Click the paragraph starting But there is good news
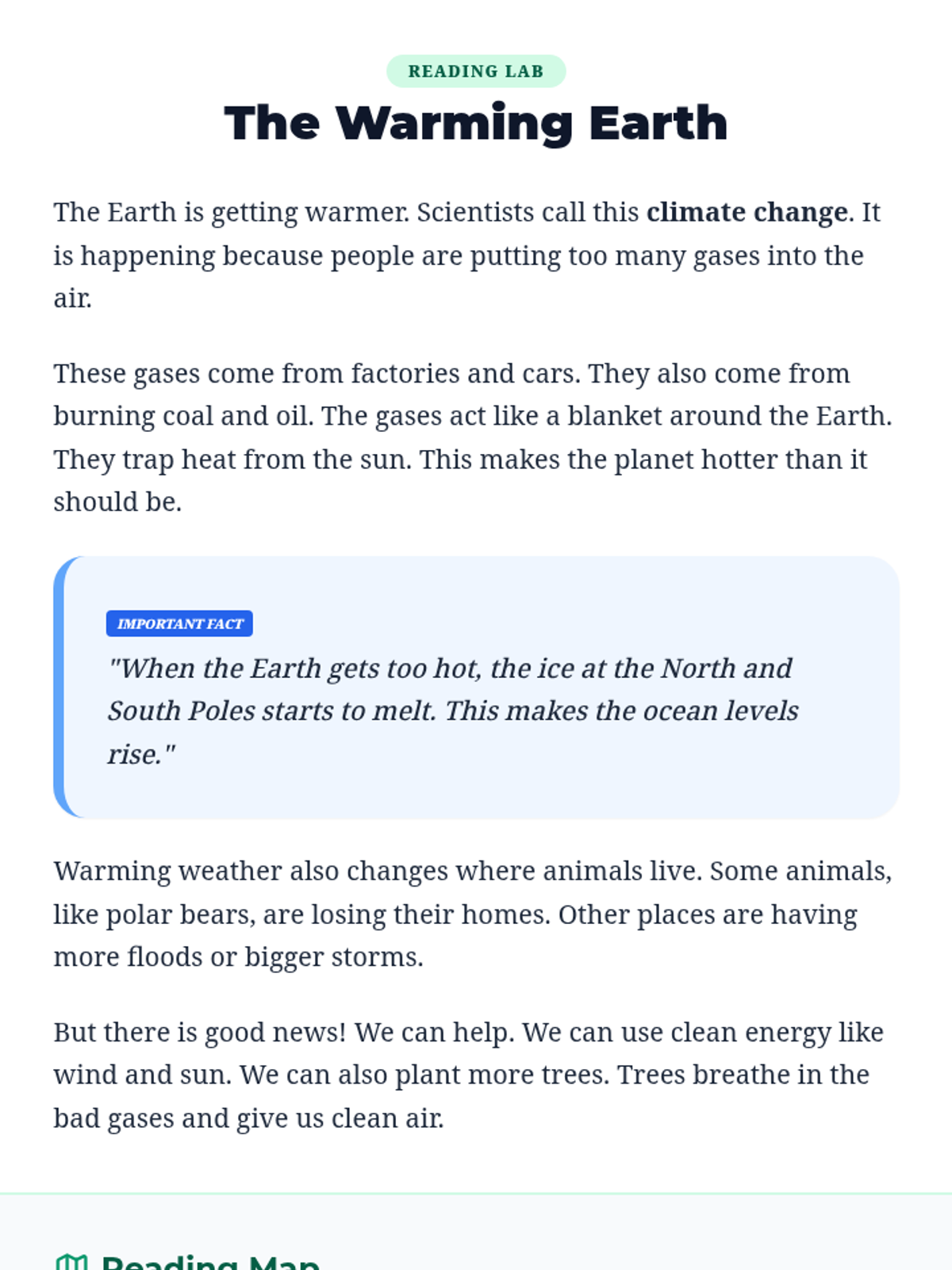952x1270 pixels. pos(468,1075)
